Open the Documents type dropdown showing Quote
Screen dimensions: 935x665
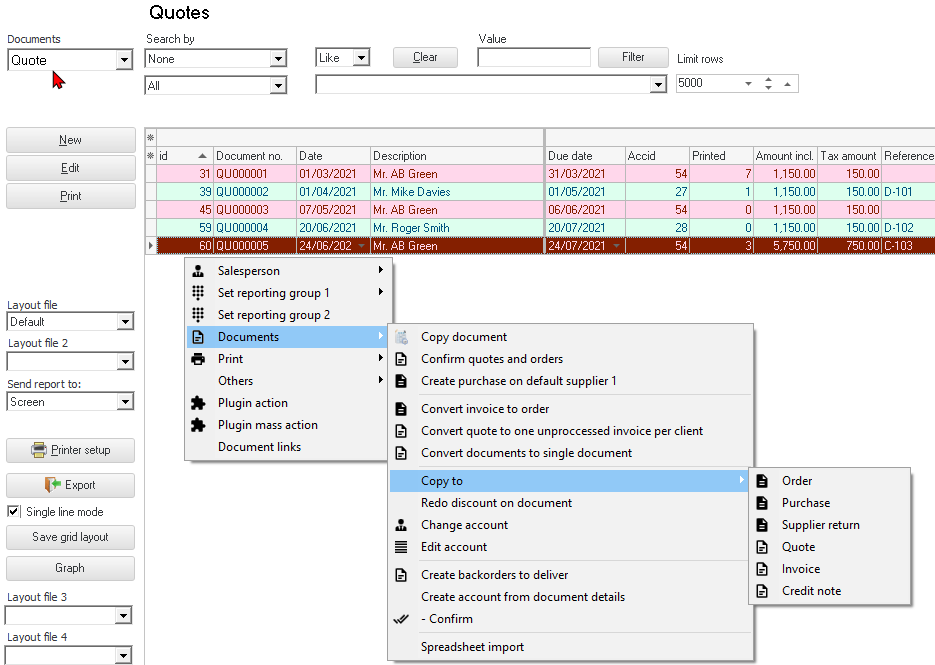(124, 61)
